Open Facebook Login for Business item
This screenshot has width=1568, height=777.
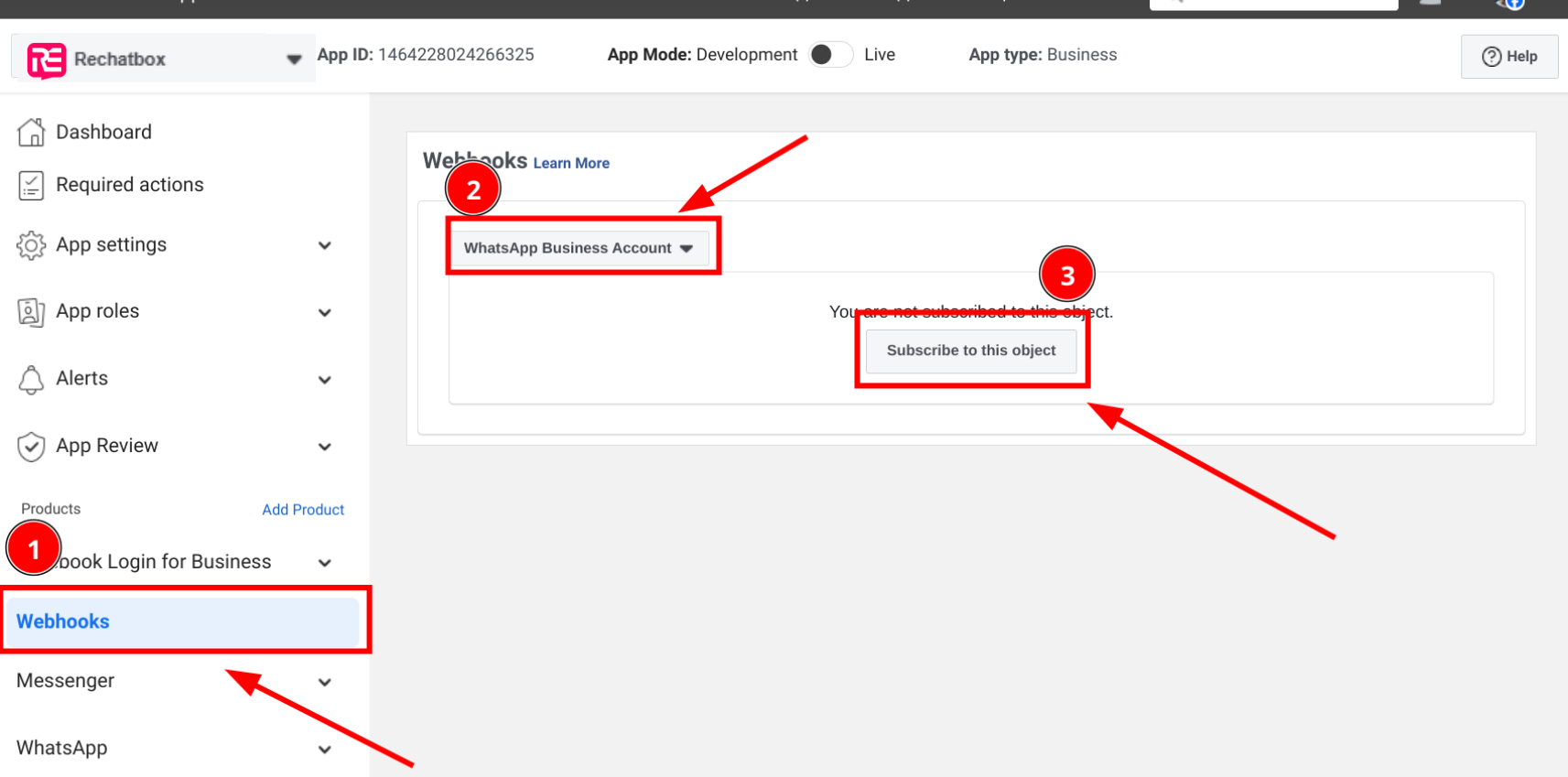[165, 562]
